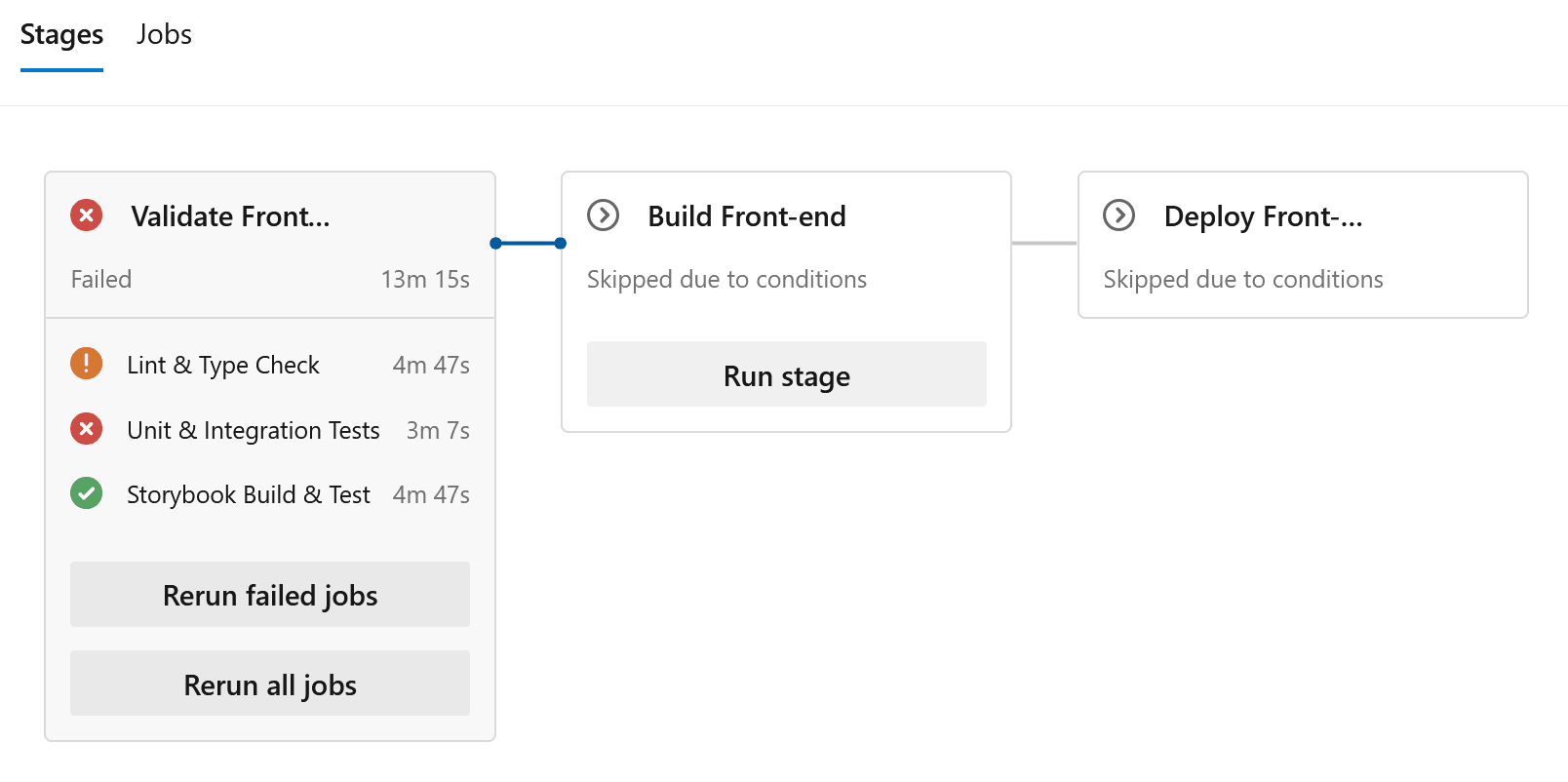Click the skipped icon beside Deploy Front-...
The image size is (1568, 782).
(1118, 215)
